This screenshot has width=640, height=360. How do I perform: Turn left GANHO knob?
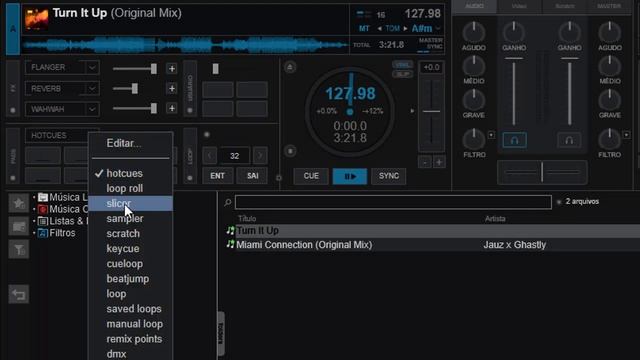(513, 32)
